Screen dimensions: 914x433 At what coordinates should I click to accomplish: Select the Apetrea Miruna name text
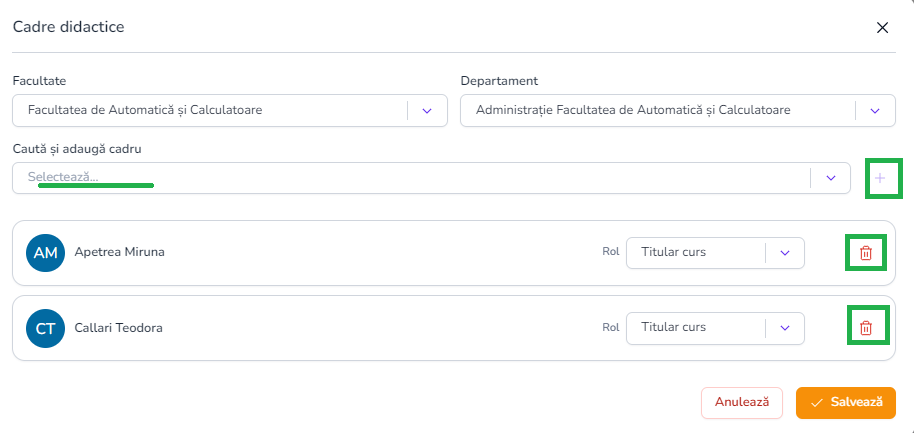click(x=120, y=252)
